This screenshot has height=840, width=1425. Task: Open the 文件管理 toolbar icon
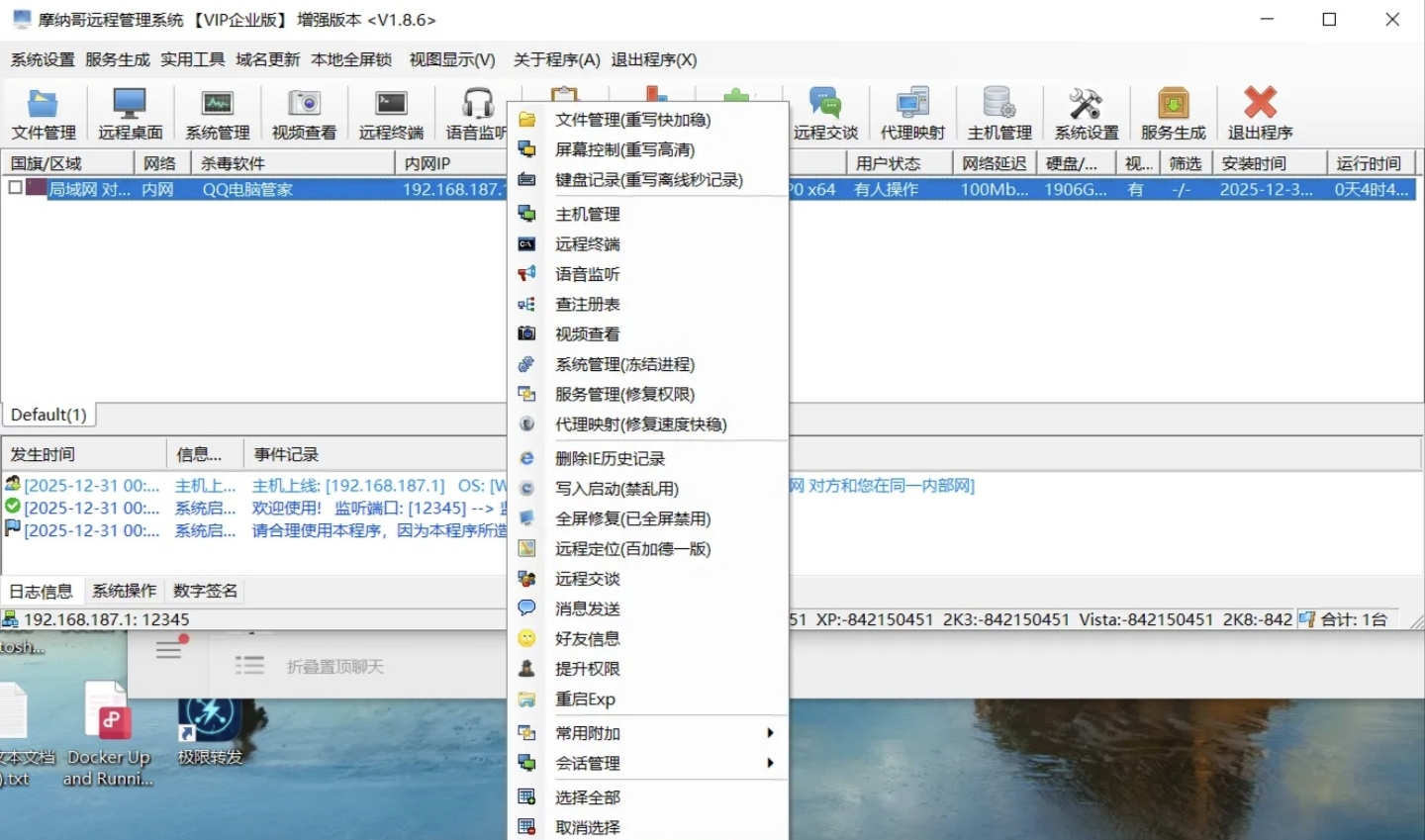pyautogui.click(x=43, y=111)
